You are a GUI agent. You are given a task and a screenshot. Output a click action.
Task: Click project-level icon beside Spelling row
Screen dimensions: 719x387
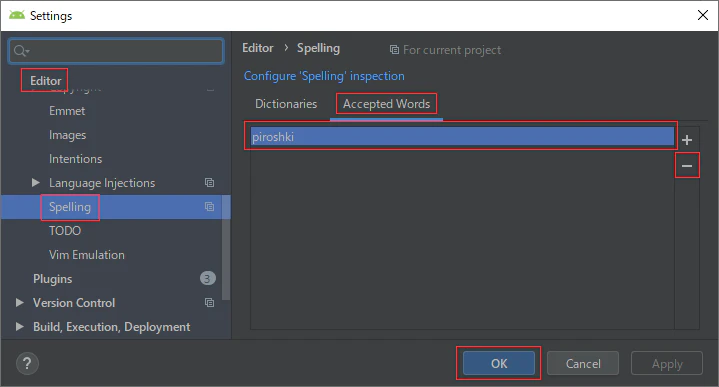pos(210,206)
